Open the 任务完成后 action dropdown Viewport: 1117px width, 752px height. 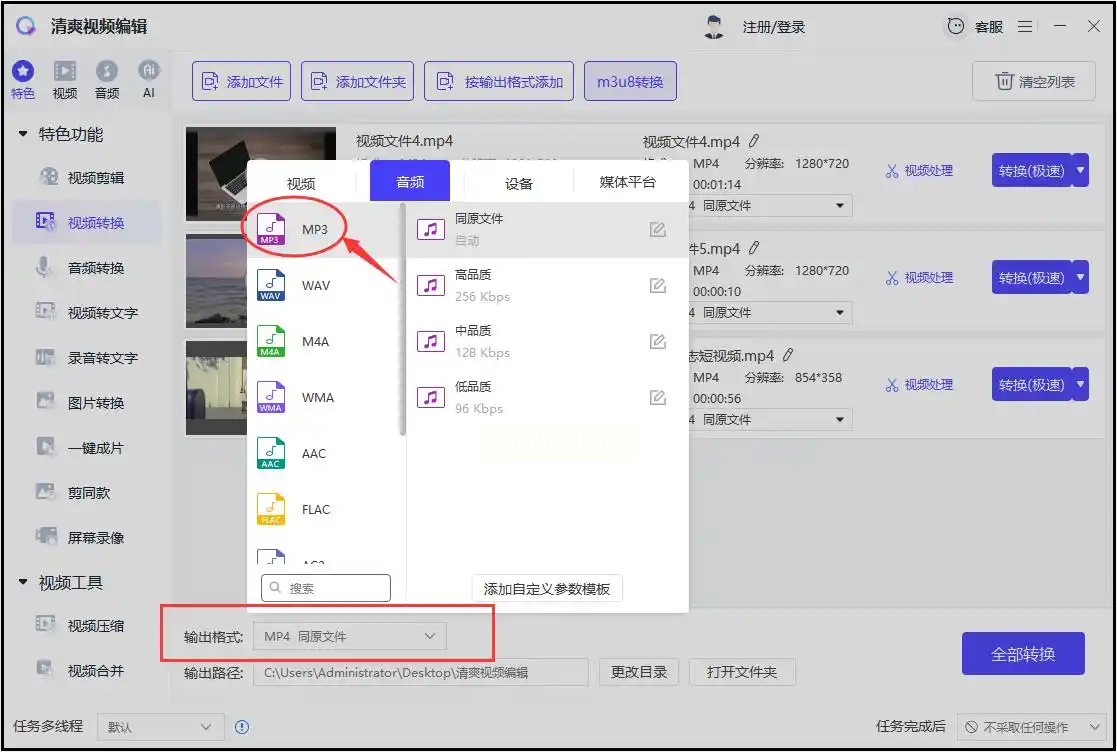(x=1029, y=727)
